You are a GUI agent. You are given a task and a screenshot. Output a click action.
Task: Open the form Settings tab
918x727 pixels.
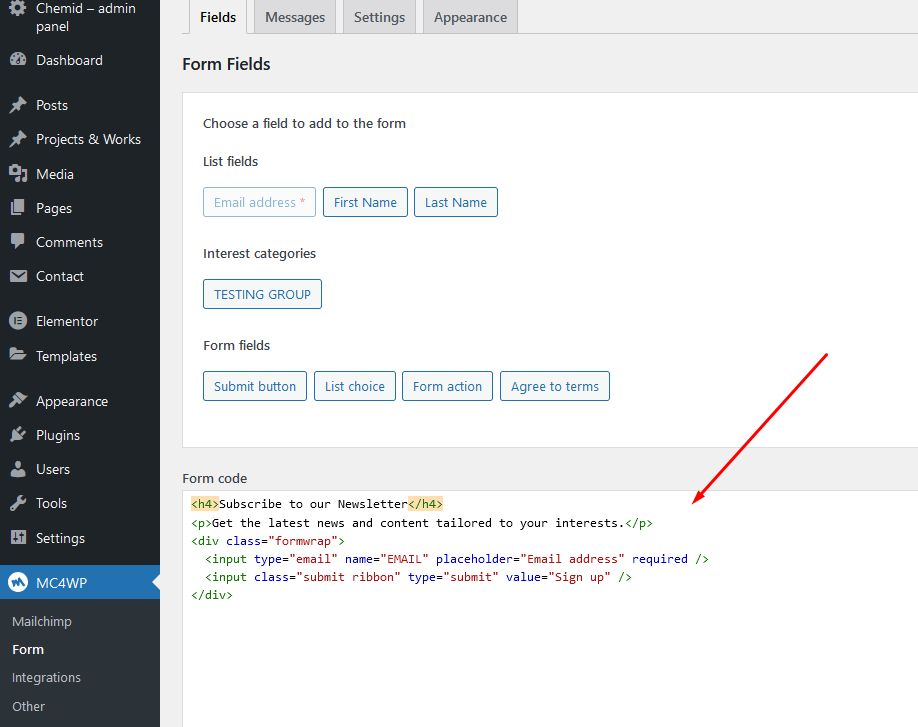(x=379, y=17)
